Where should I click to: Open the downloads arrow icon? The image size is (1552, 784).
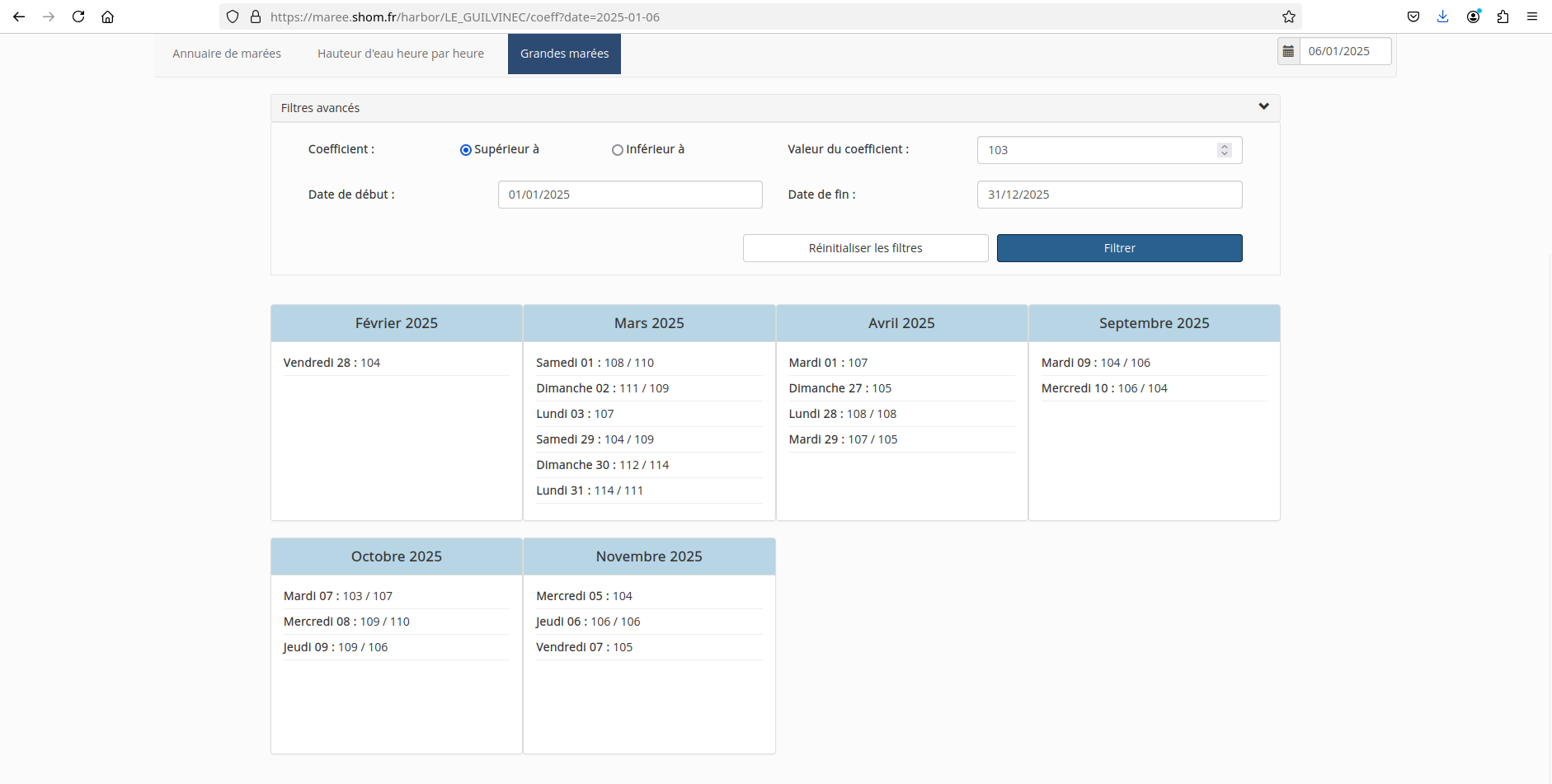[x=1442, y=16]
